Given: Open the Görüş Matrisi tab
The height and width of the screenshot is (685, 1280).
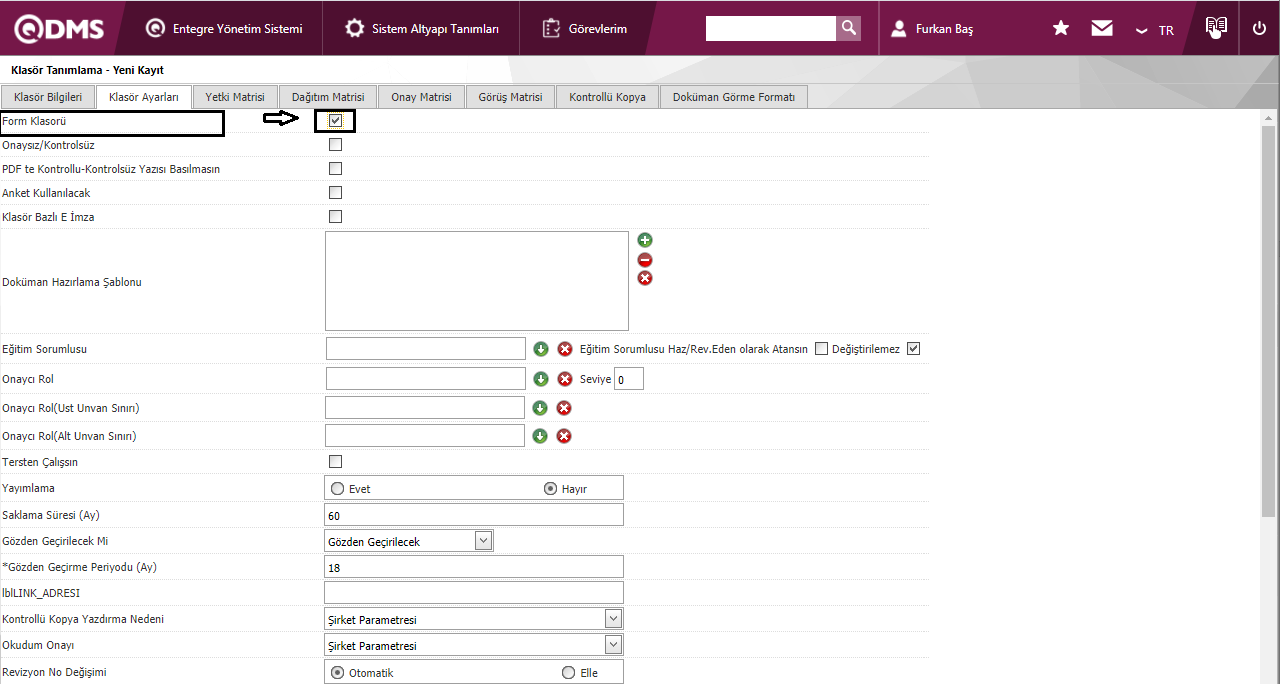Looking at the screenshot, I should point(510,97).
